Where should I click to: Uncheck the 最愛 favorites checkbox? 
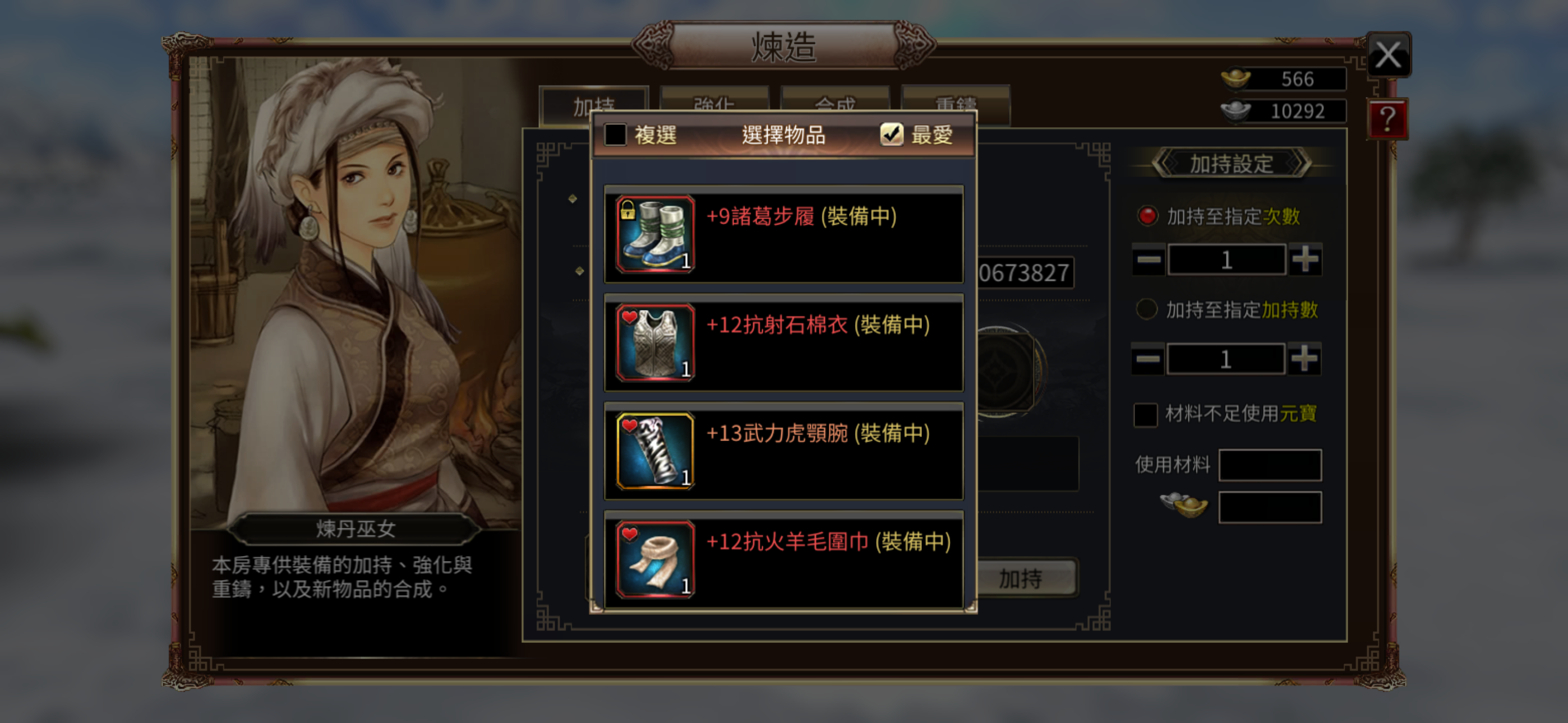coord(892,135)
